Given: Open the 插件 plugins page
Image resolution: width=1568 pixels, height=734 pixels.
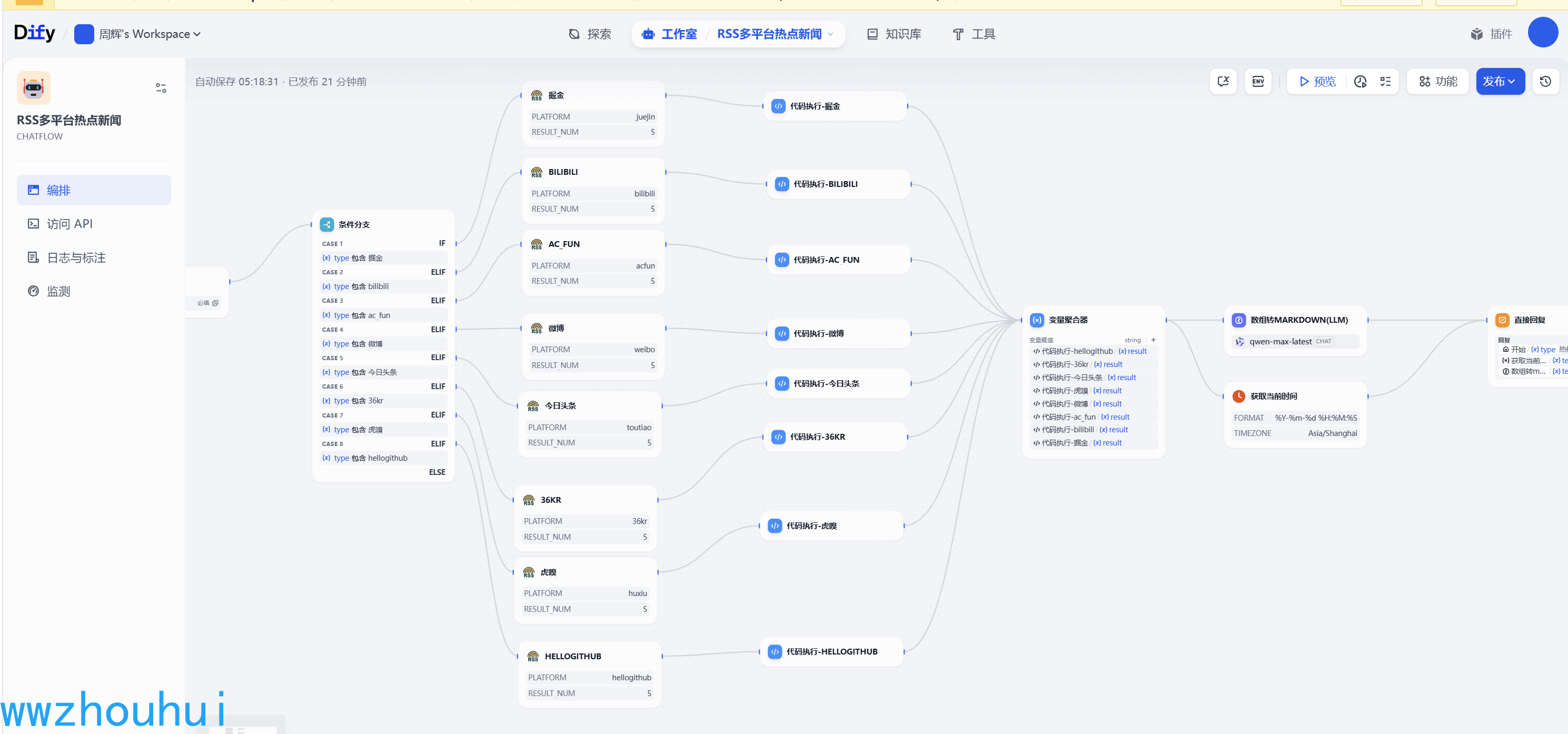Looking at the screenshot, I should tap(1491, 34).
